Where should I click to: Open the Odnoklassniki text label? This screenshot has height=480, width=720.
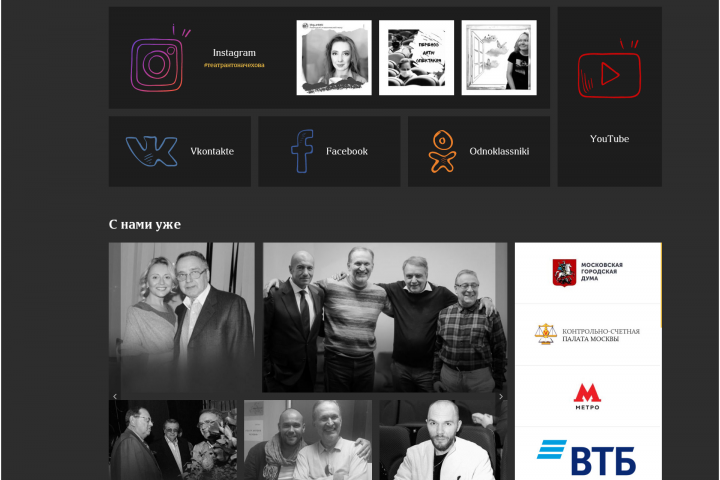pos(499,151)
